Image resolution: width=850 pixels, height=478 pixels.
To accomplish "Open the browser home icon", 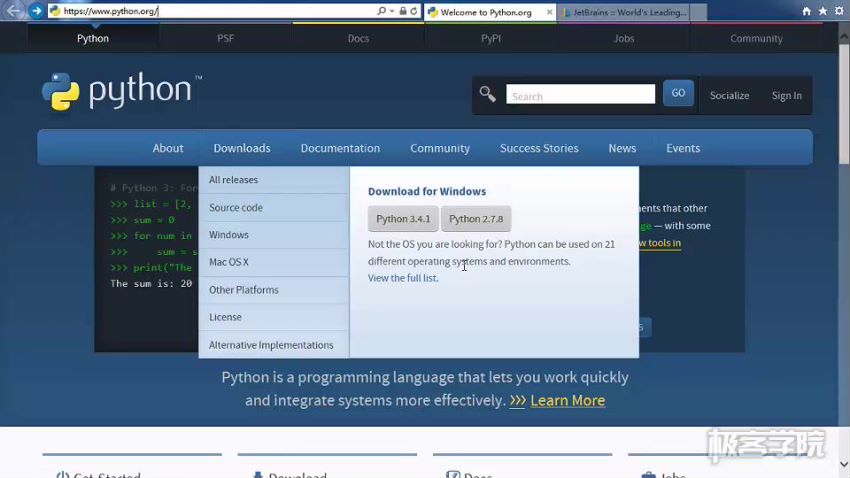I will pos(807,11).
